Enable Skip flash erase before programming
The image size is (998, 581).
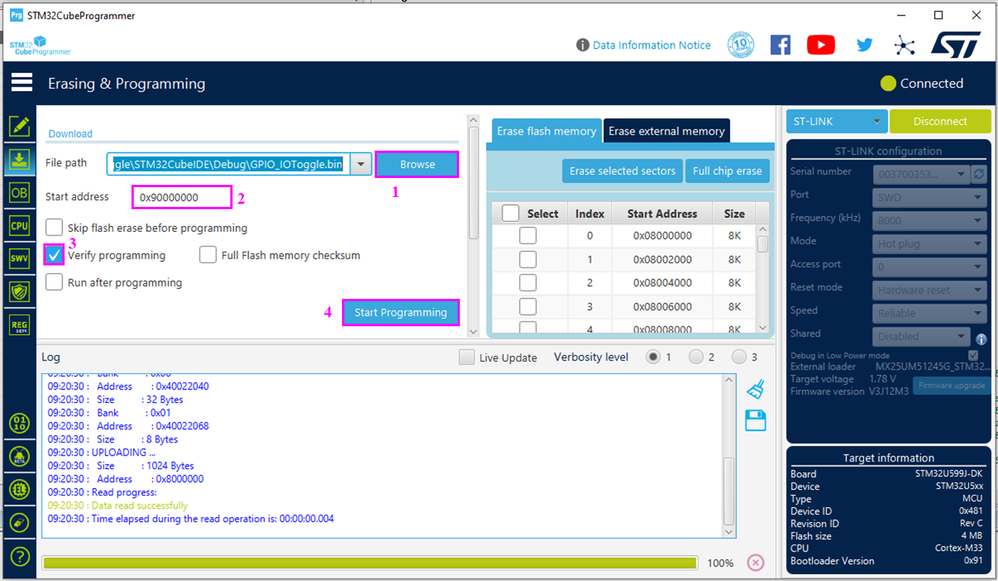54,227
